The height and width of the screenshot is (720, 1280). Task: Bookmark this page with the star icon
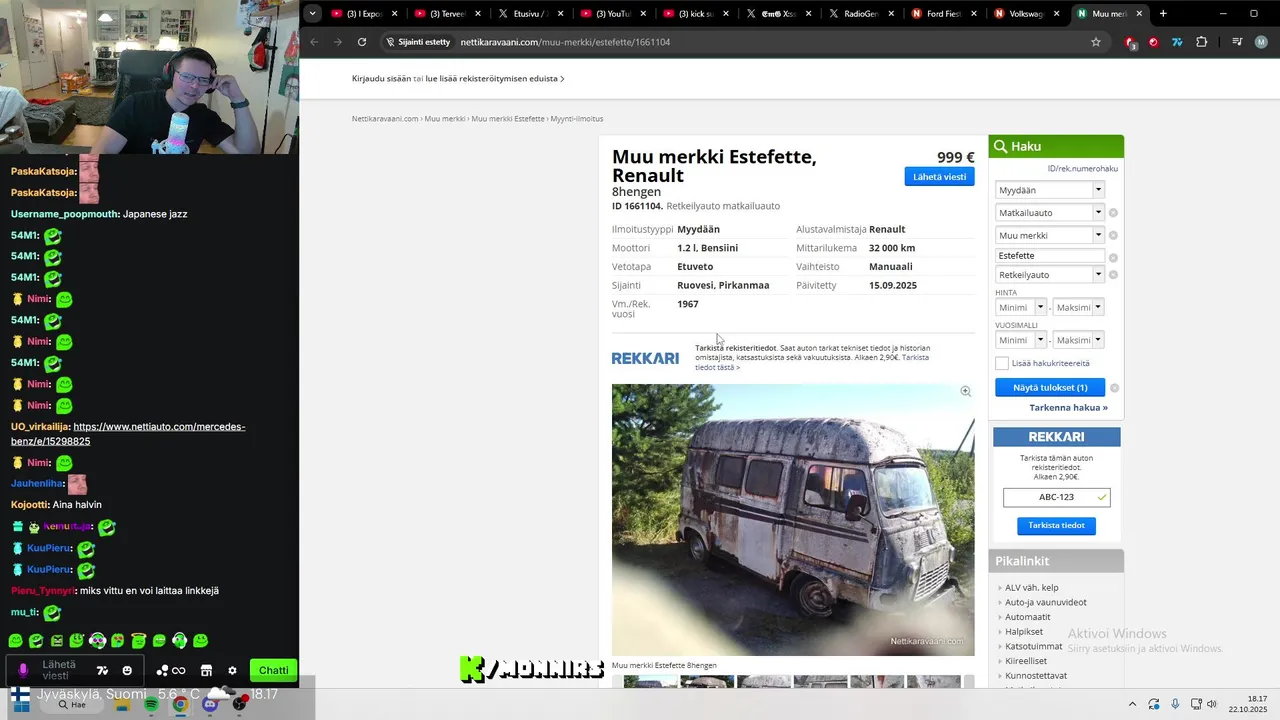pyautogui.click(x=1096, y=42)
